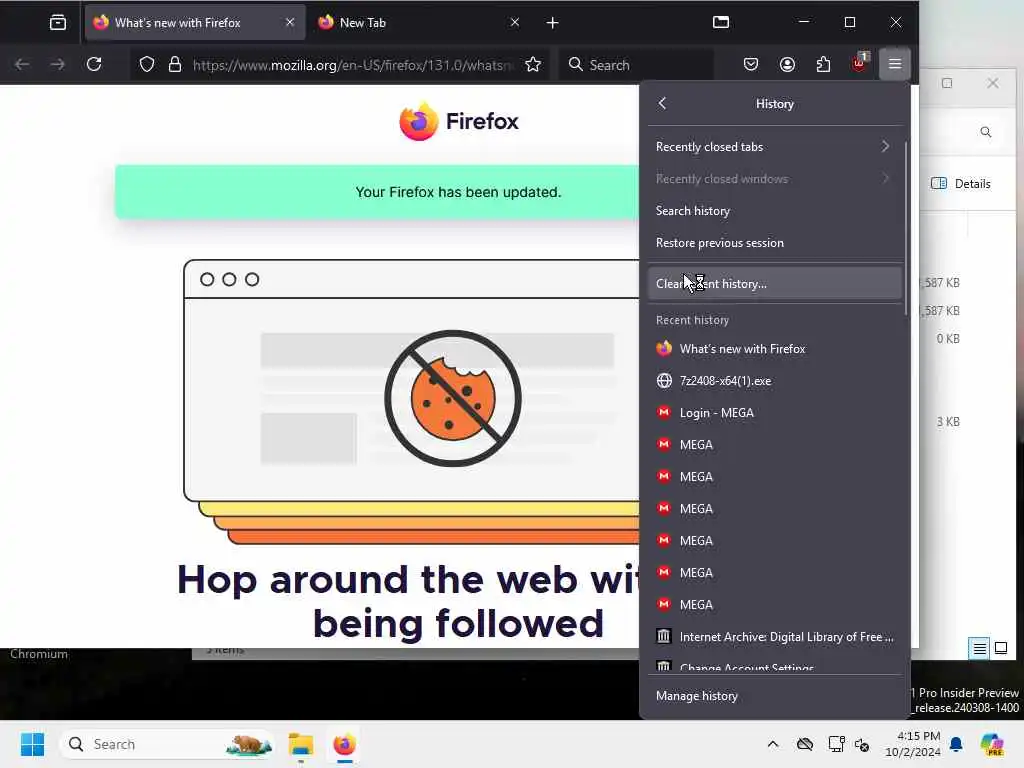Click the taskbar Search box
Screen dimensions: 1024x768
tap(167, 744)
